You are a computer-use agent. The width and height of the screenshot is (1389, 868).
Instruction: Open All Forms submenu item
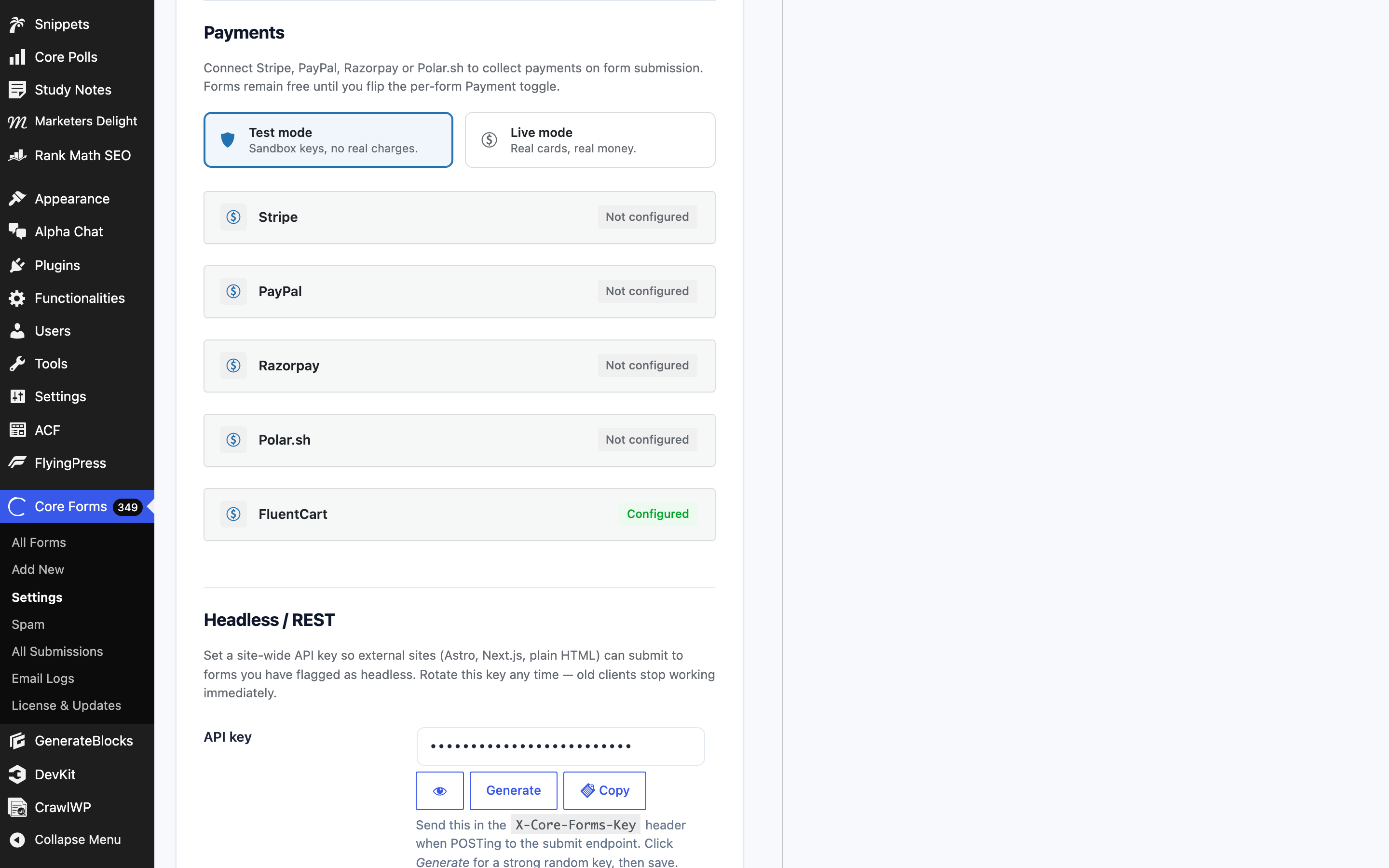point(39,542)
